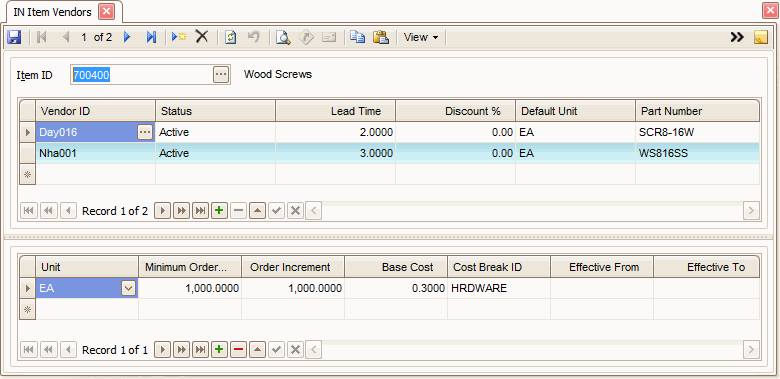The width and height of the screenshot is (780, 379).
Task: Close the IN Item Vendors tab
Action: click(x=106, y=11)
